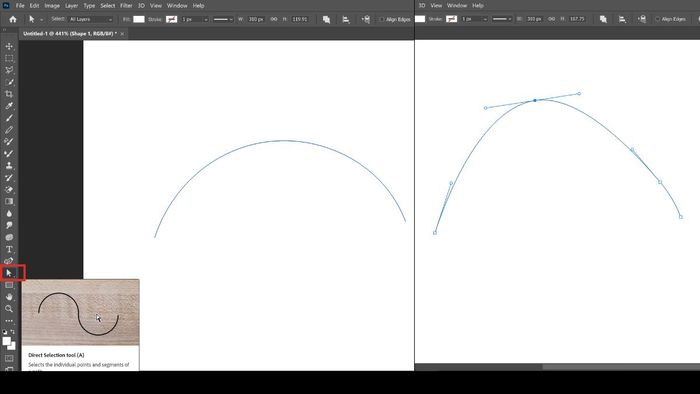Image resolution: width=700 pixels, height=394 pixels.
Task: Select the Blur droplet tool
Action: coord(9,213)
